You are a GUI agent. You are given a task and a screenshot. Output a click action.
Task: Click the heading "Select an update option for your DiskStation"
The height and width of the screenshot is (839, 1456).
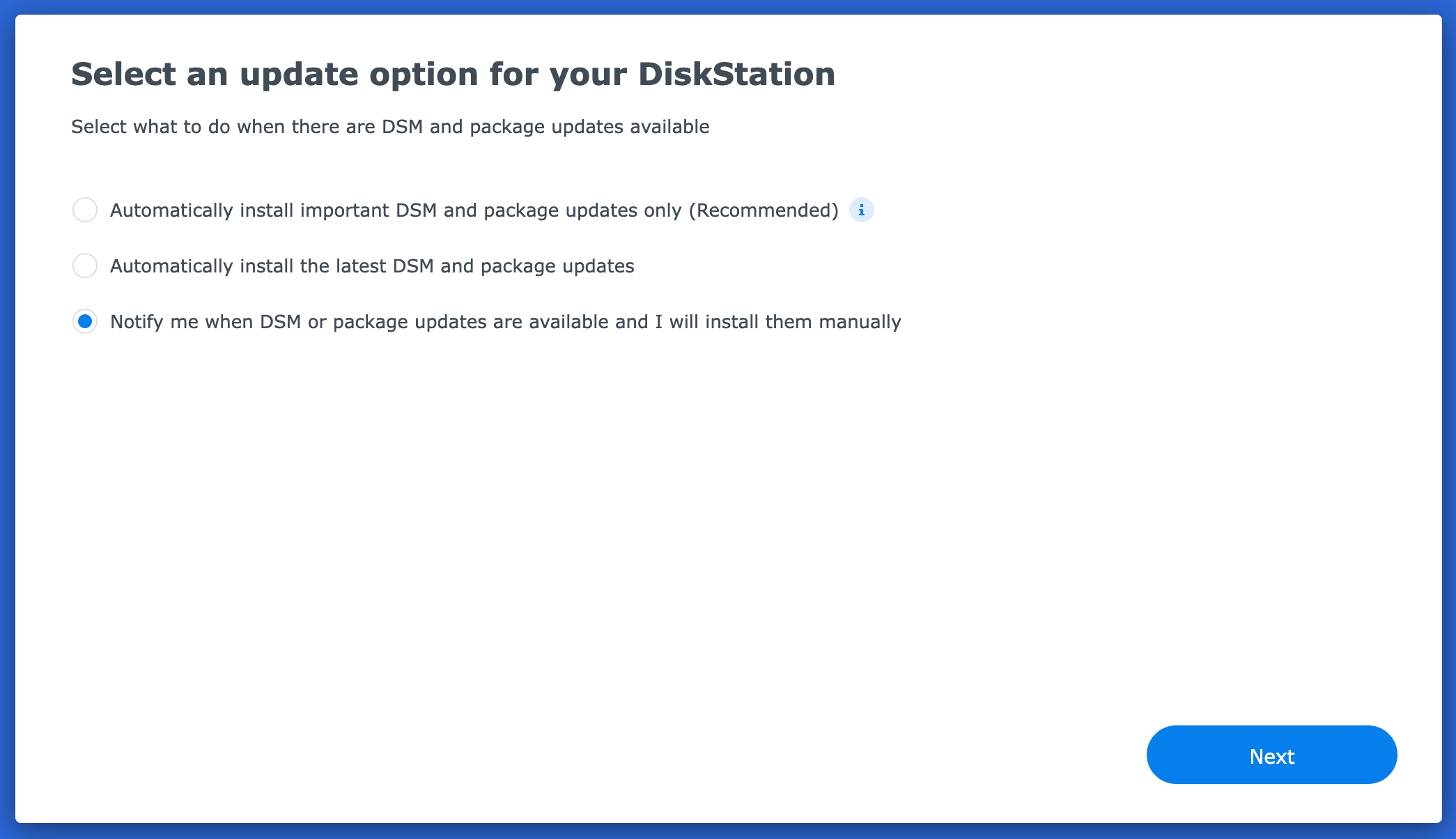(453, 74)
